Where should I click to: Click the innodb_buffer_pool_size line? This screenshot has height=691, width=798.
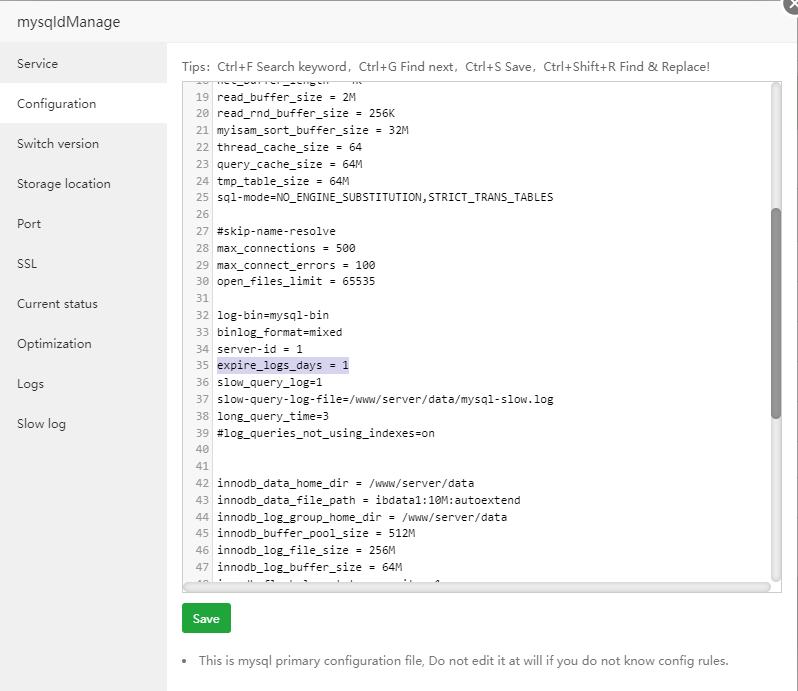316,534
